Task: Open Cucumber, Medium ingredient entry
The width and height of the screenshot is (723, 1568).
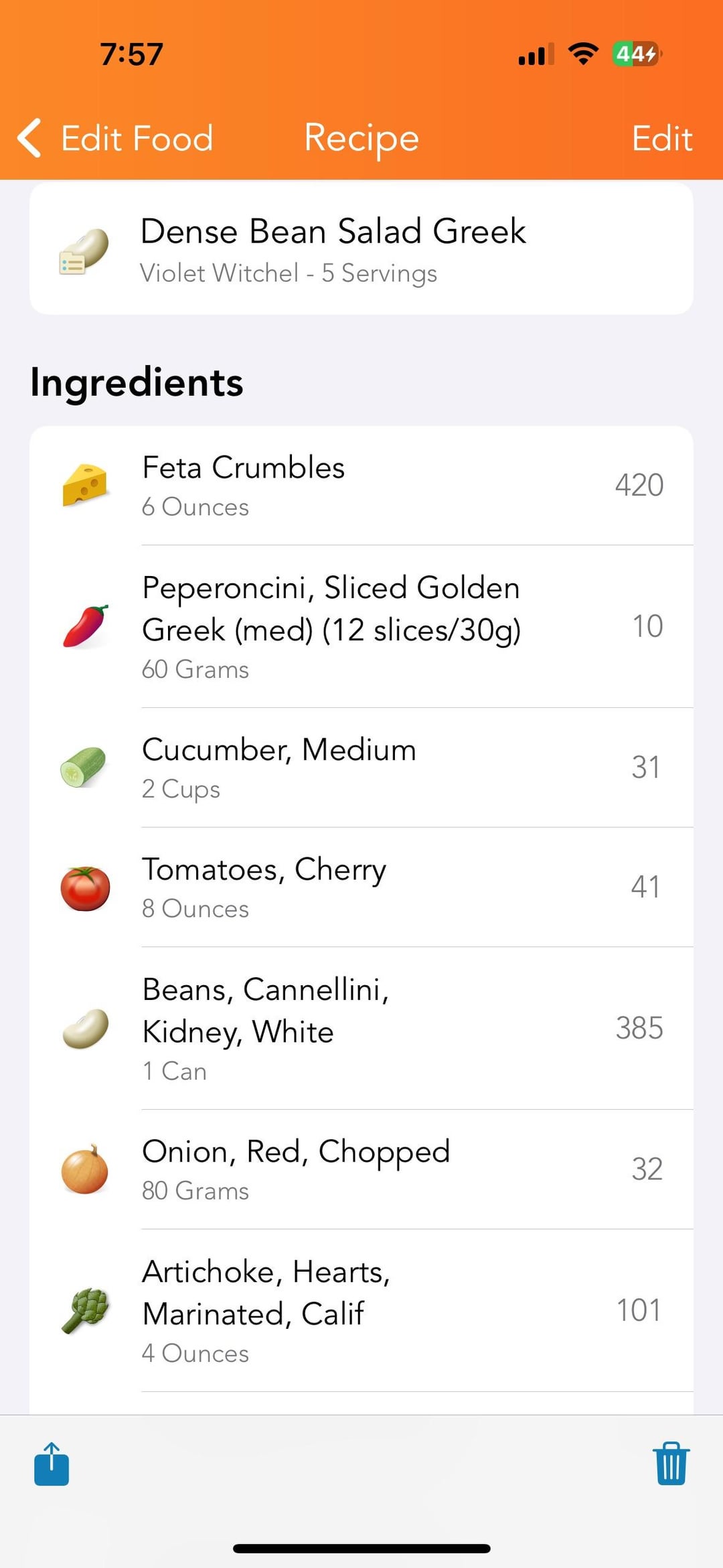Action: (361, 768)
